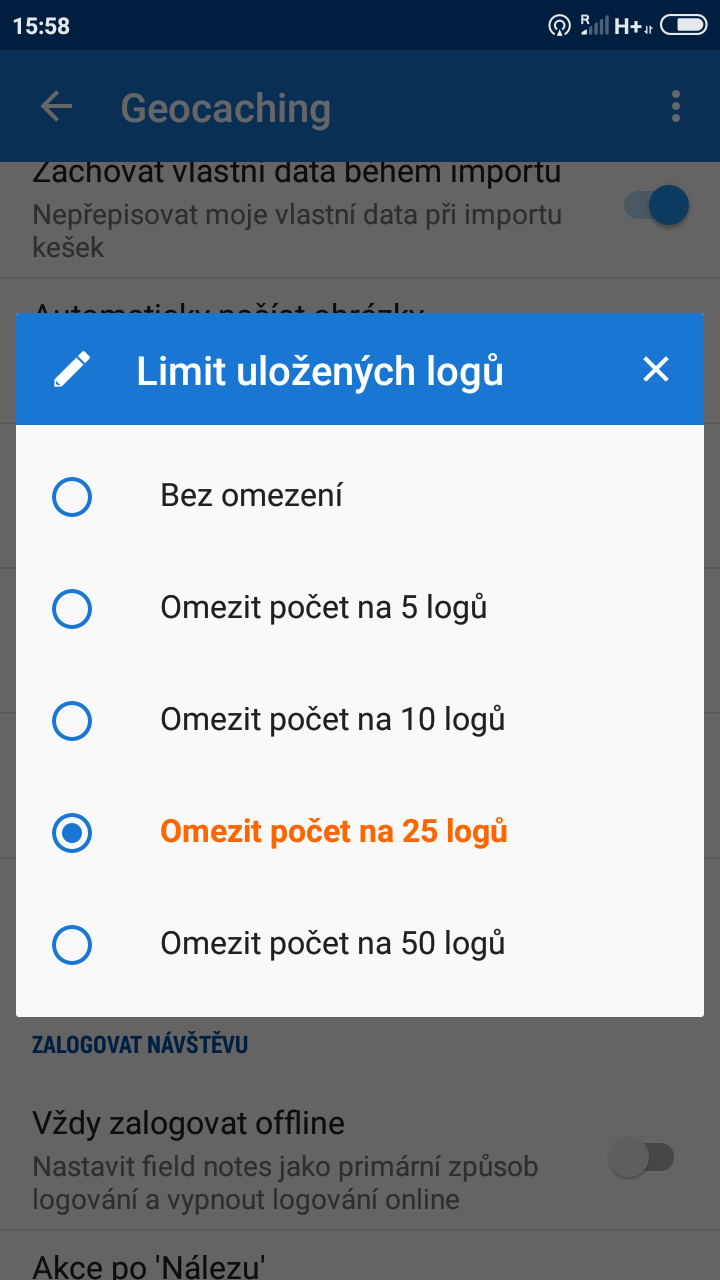Viewport: 720px width, 1280px height.
Task: Tap the 'Limit uložených logů' dialog title
Action: click(x=320, y=371)
